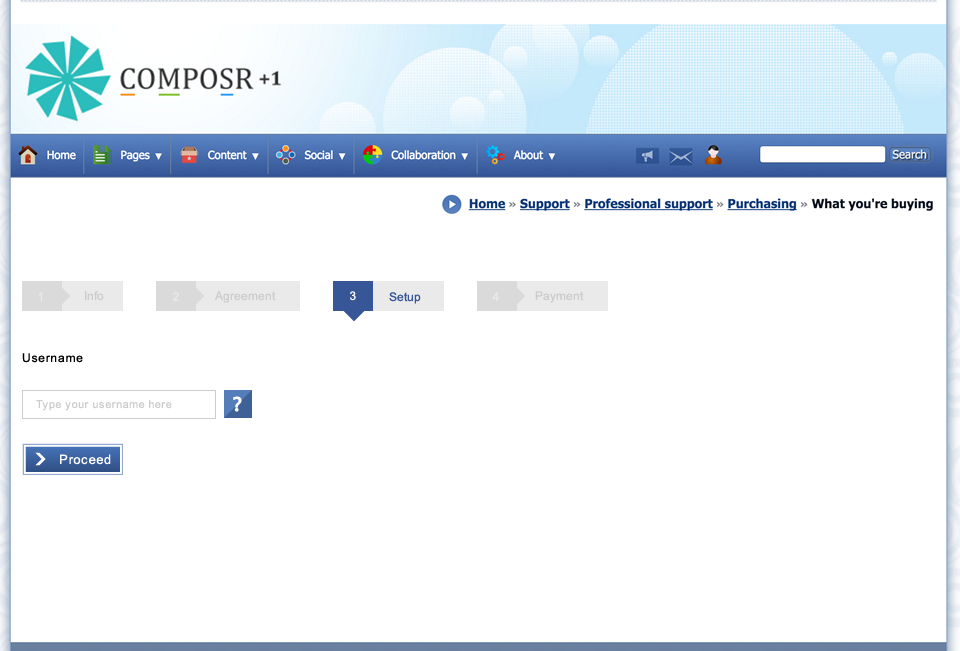The height and width of the screenshot is (651, 960).
Task: Click the blue breadcrumb arrow icon
Action: [452, 204]
